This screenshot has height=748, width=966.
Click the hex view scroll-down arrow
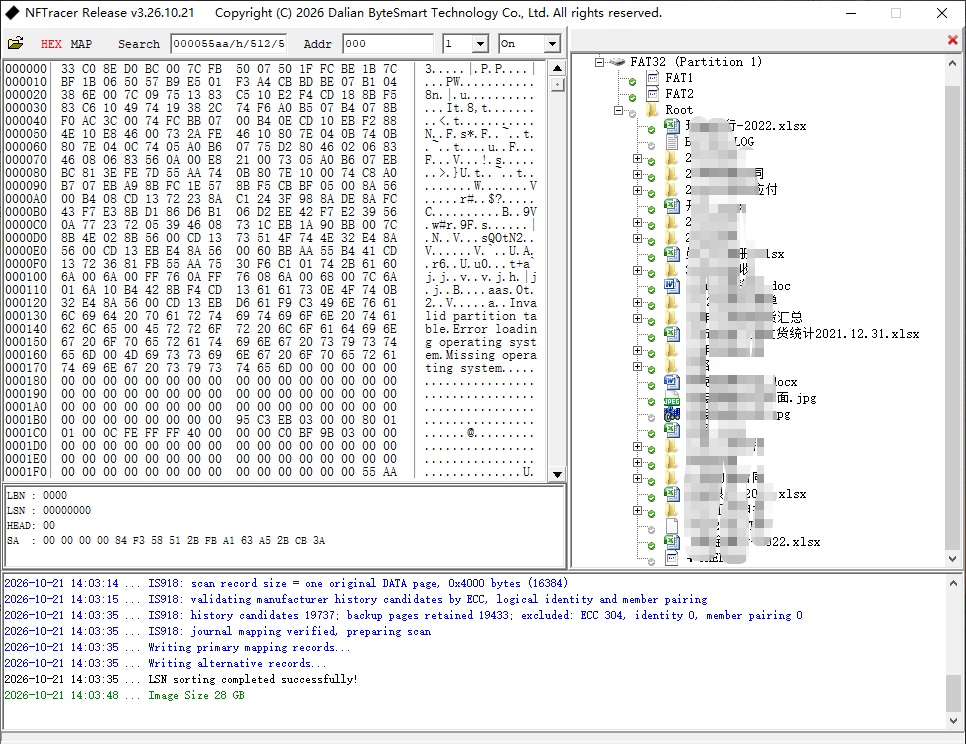tap(557, 474)
